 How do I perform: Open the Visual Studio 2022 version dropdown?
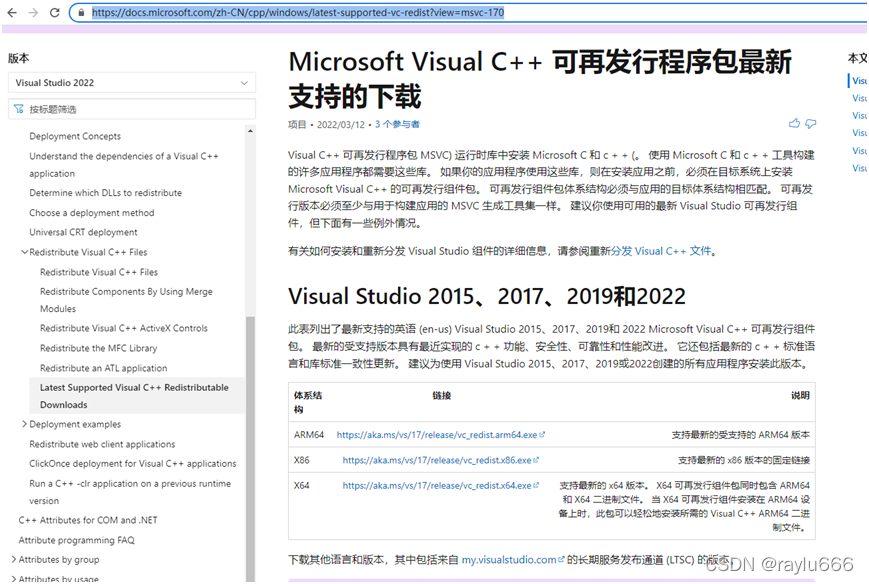coord(132,83)
